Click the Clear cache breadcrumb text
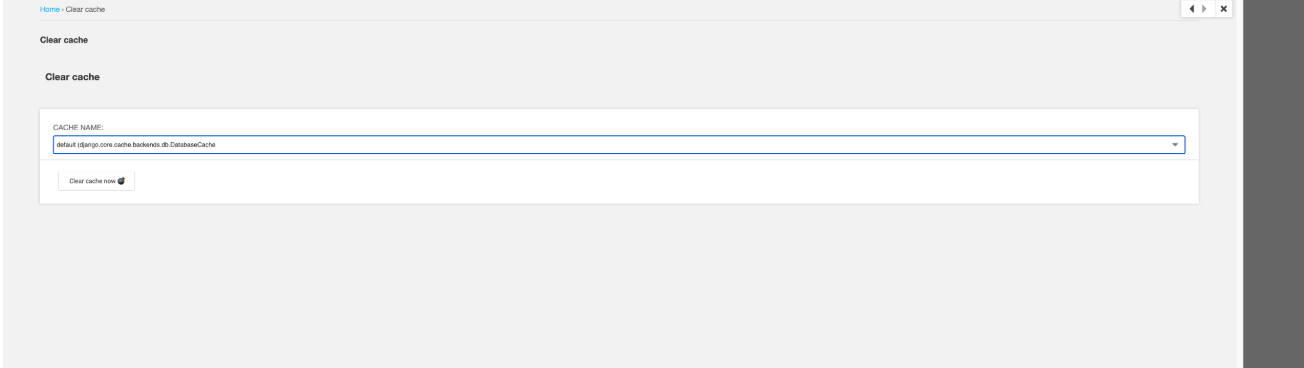Screen dimensions: 1304x368 tap(85, 9)
